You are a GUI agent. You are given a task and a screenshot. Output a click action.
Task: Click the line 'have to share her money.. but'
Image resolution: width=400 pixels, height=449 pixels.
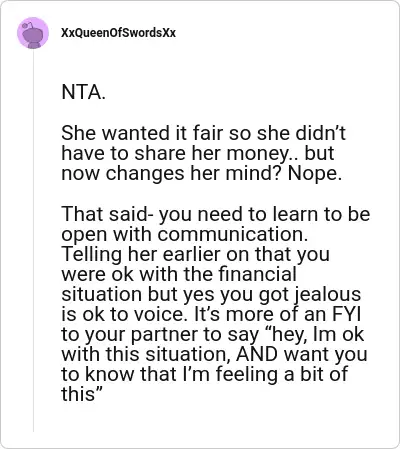(x=197, y=153)
